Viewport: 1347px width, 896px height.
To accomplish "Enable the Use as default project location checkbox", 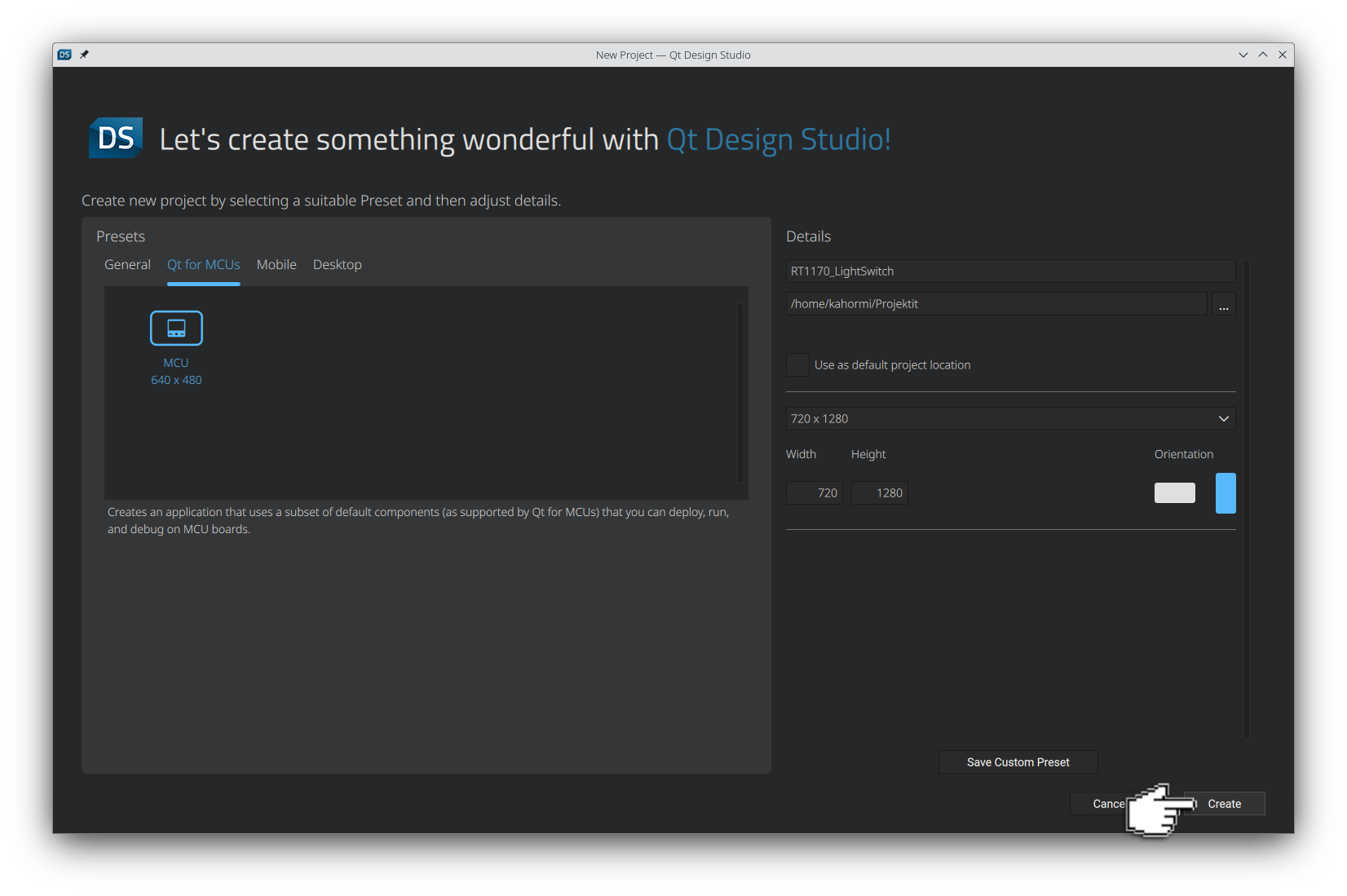I will 797,364.
